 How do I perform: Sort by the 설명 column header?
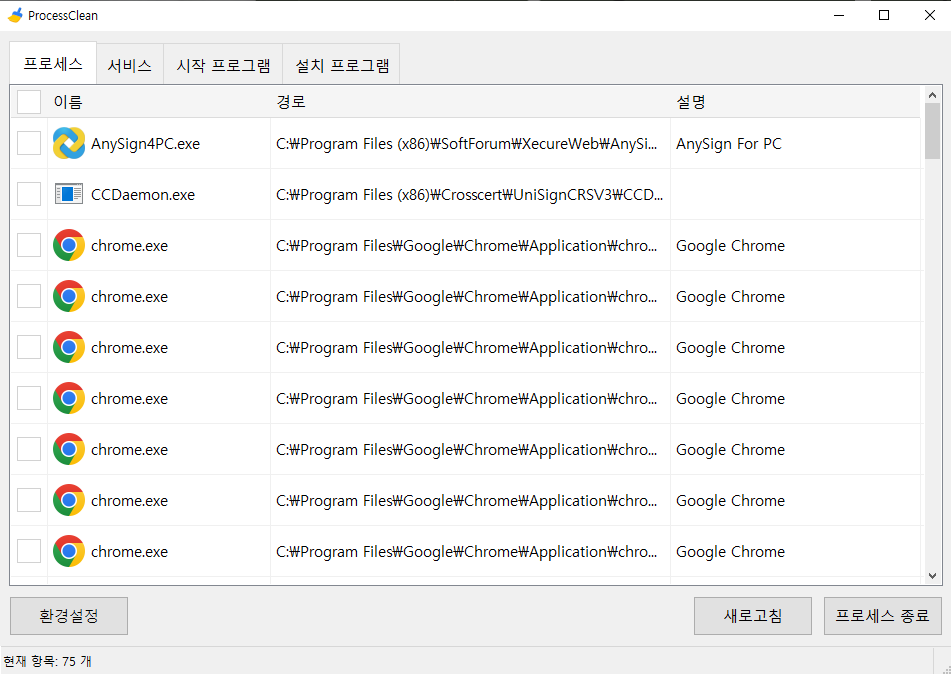(x=795, y=102)
